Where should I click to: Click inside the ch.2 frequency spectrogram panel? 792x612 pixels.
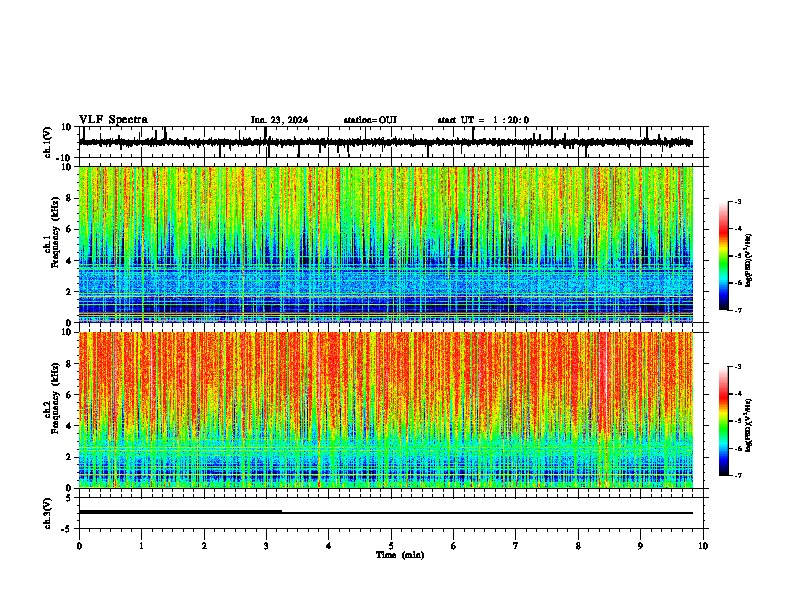click(x=386, y=410)
